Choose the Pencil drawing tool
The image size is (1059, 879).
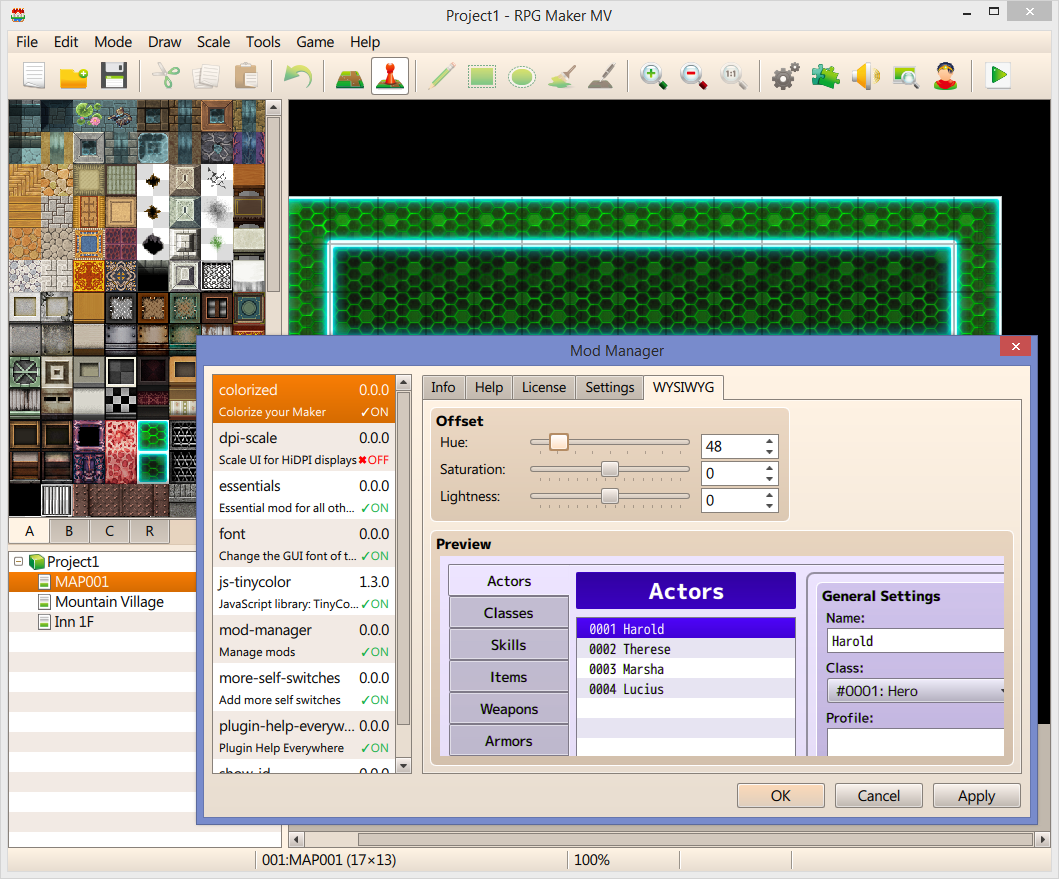442,76
